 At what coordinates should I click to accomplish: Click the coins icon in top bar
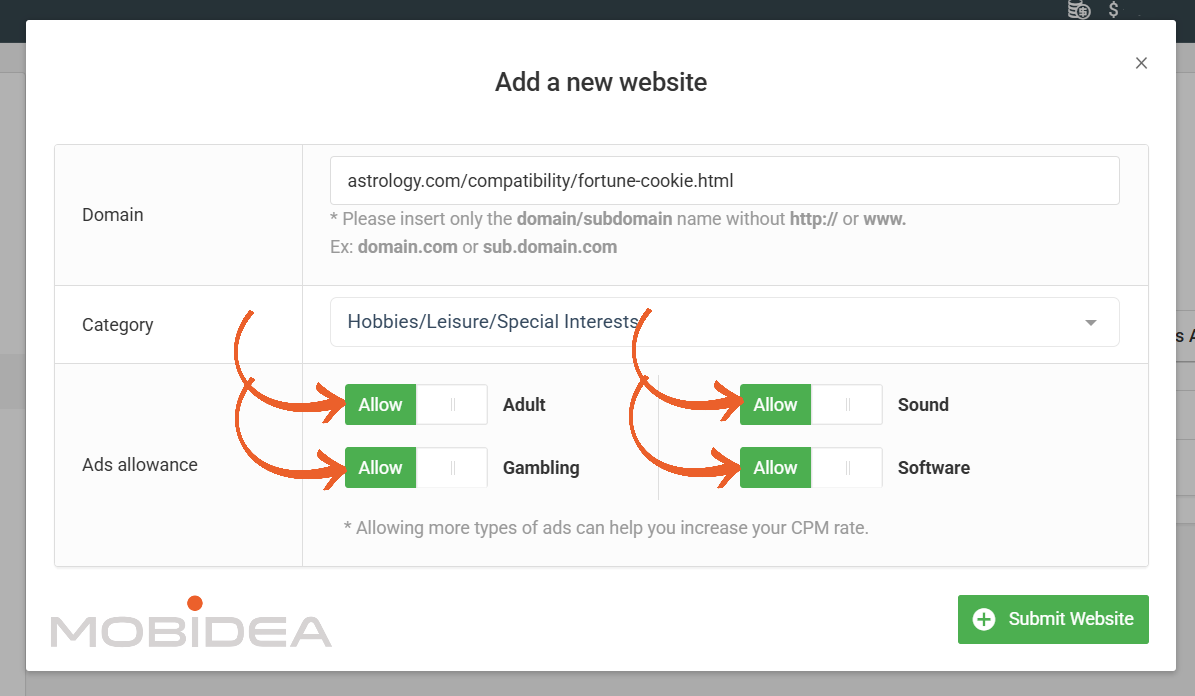[x=1078, y=10]
